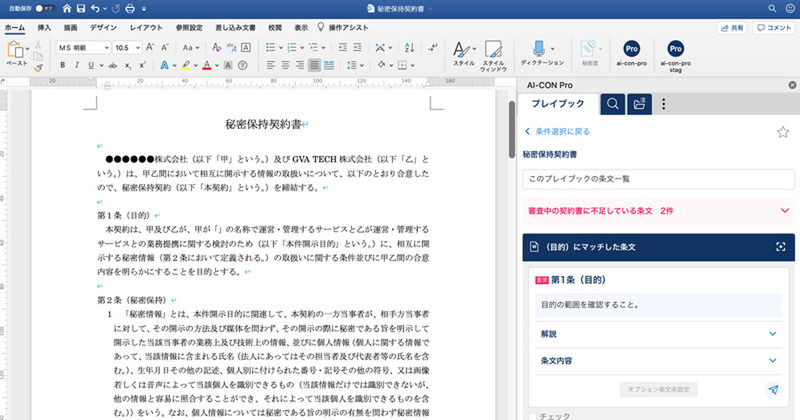This screenshot has width=800, height=420.
Task: Switch to the 参照設定 ribbon tab
Action: tap(189, 28)
